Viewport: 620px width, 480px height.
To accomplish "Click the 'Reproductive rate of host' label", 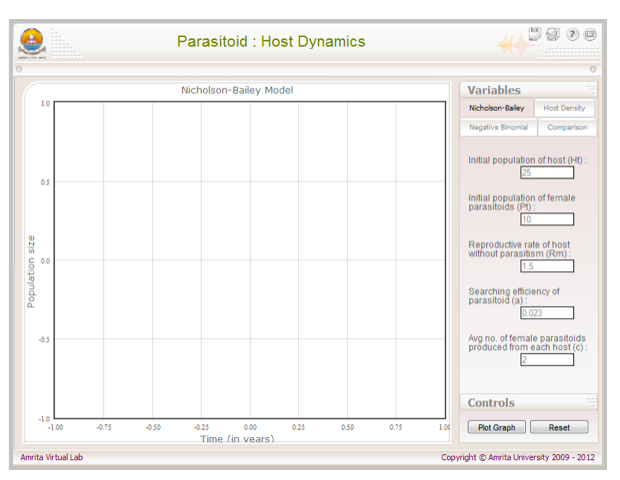I will click(x=520, y=249).
